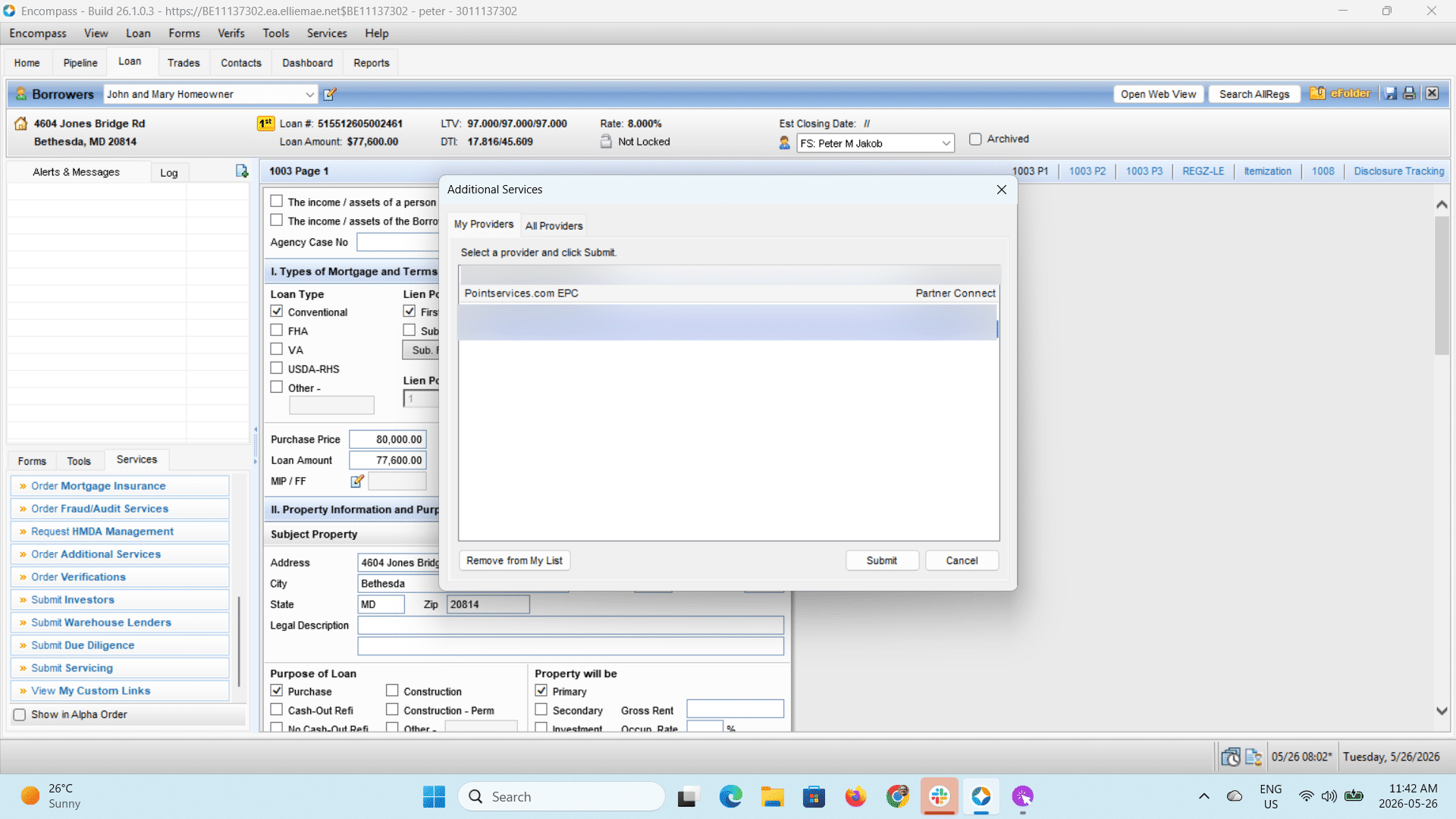Open the Services menu in menu bar
Screen dimensions: 1456x819
pyautogui.click(x=327, y=33)
